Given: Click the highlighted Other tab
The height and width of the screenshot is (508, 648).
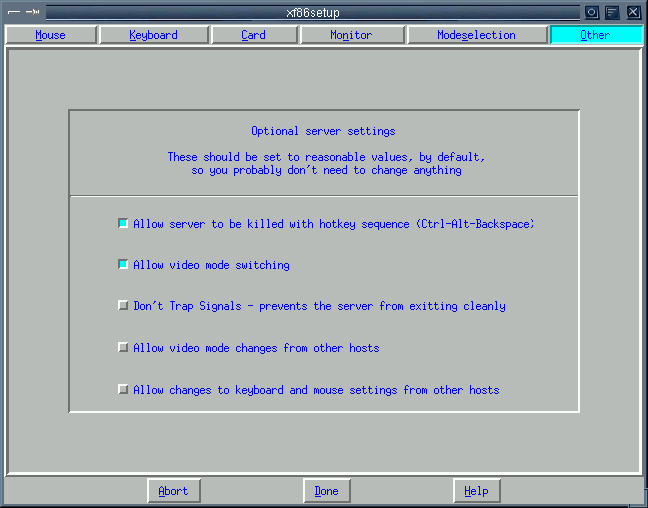Looking at the screenshot, I should (594, 35).
